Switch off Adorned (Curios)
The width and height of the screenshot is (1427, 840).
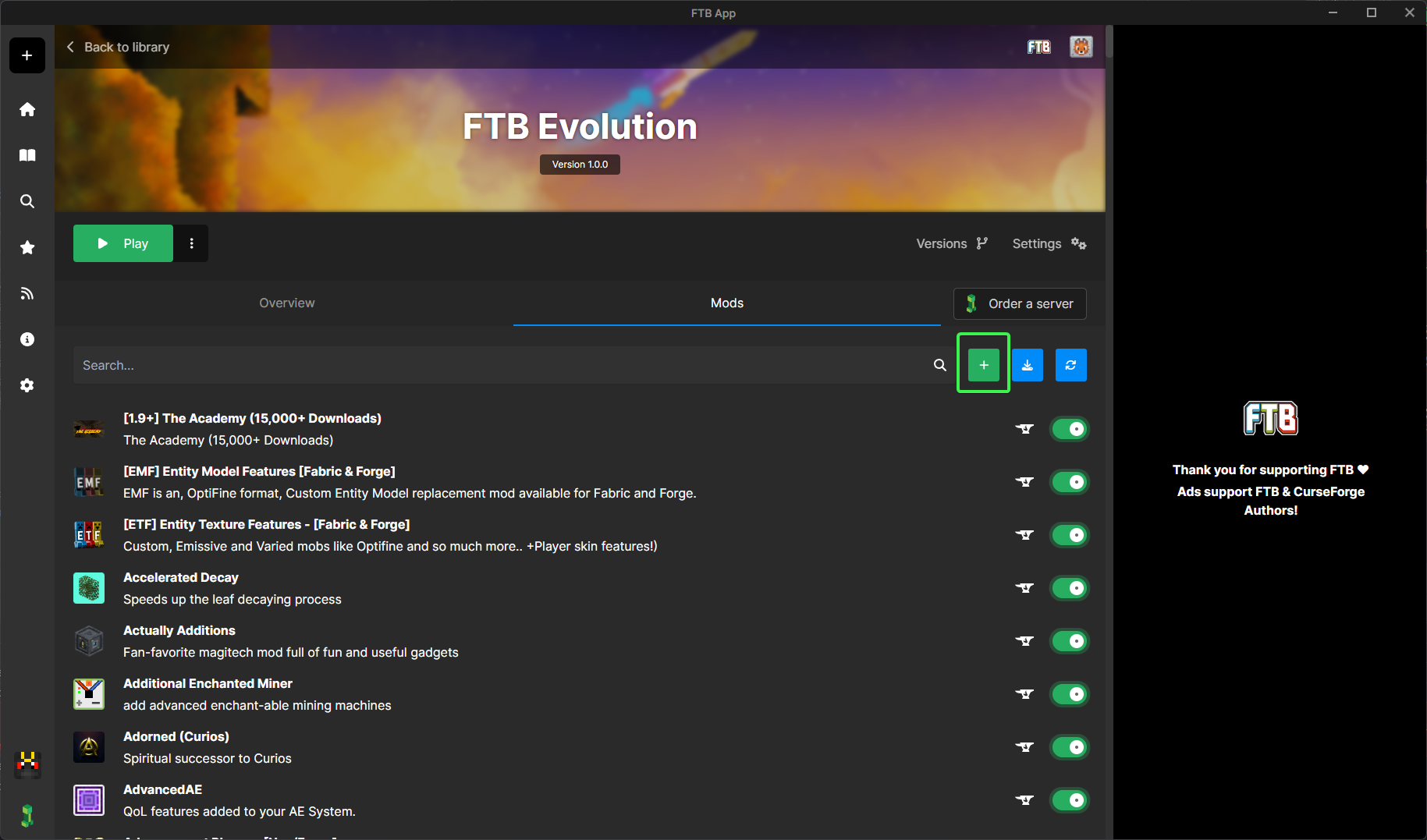pyautogui.click(x=1069, y=747)
